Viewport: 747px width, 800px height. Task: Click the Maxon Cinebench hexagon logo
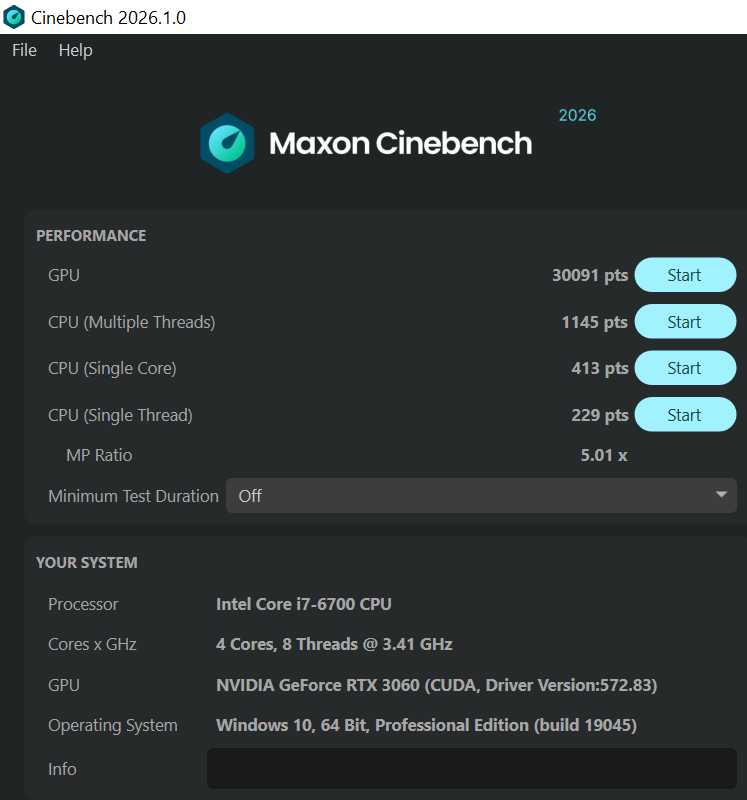point(227,143)
